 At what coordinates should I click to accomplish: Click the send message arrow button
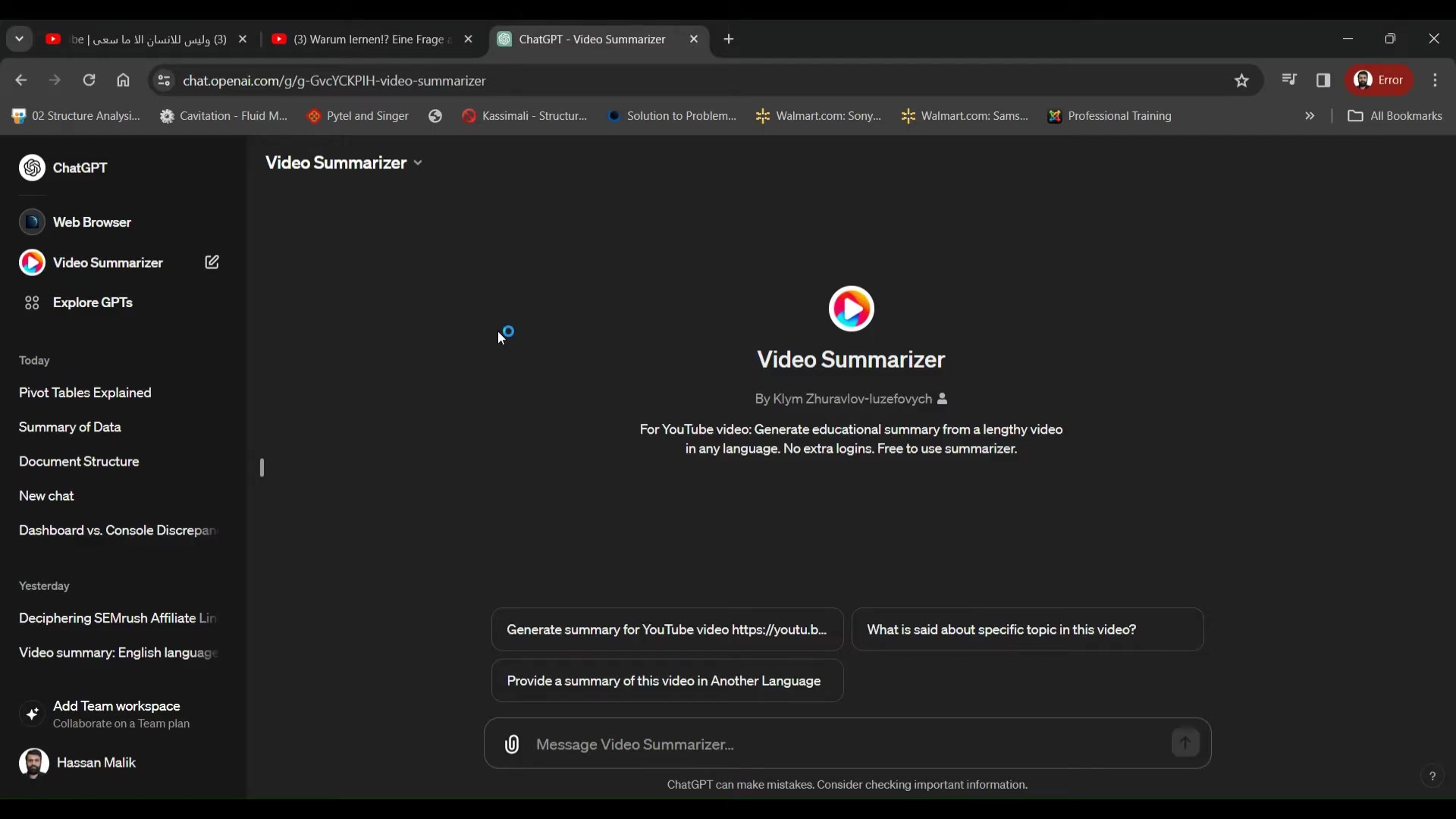pos(1185,743)
